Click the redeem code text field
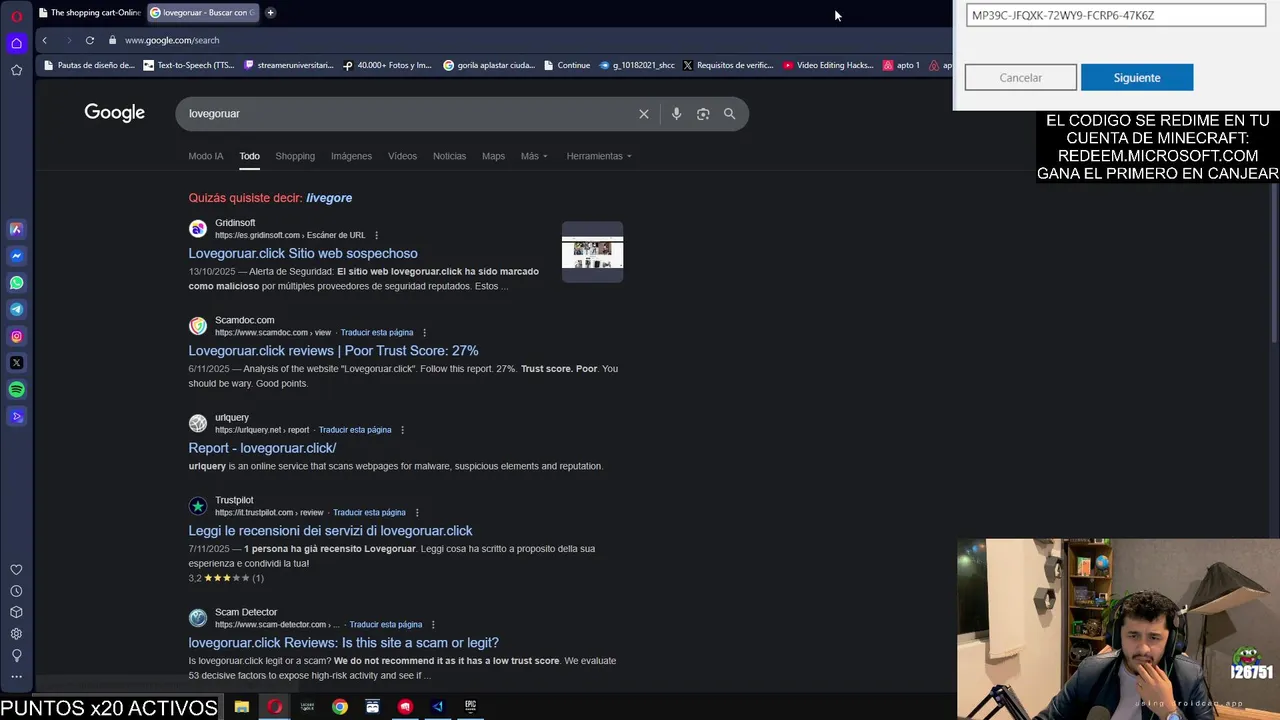The height and width of the screenshot is (720, 1280). click(1116, 15)
